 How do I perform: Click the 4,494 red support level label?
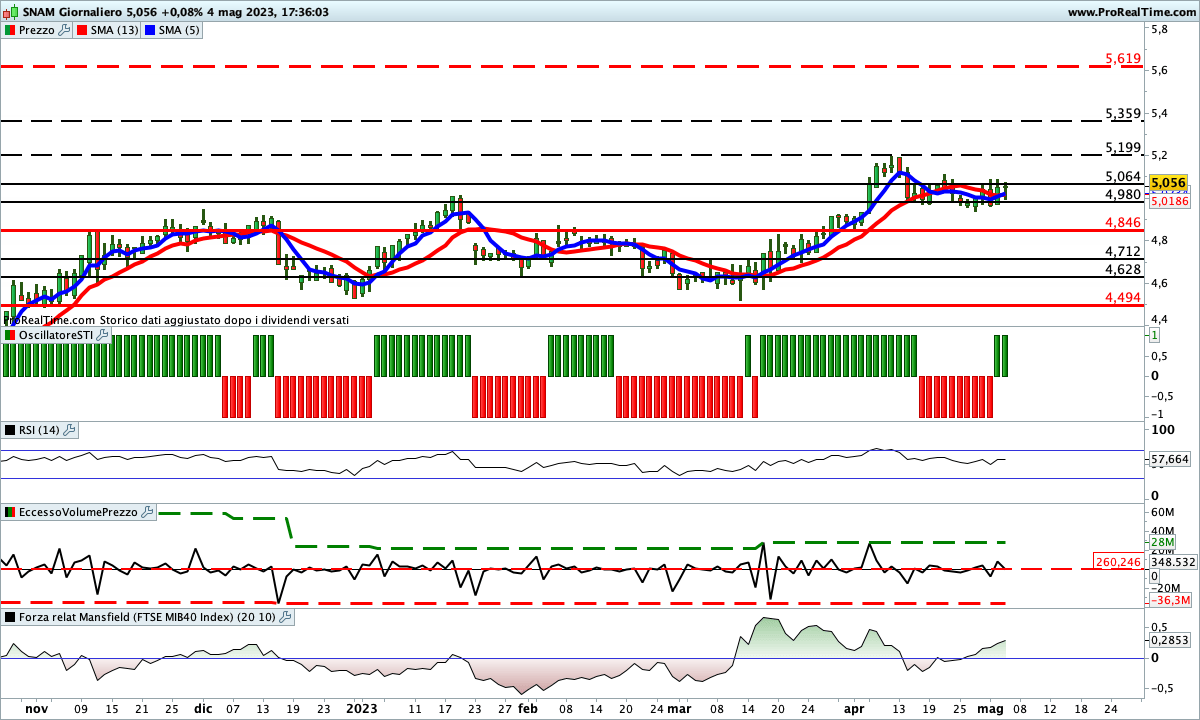[x=1123, y=298]
